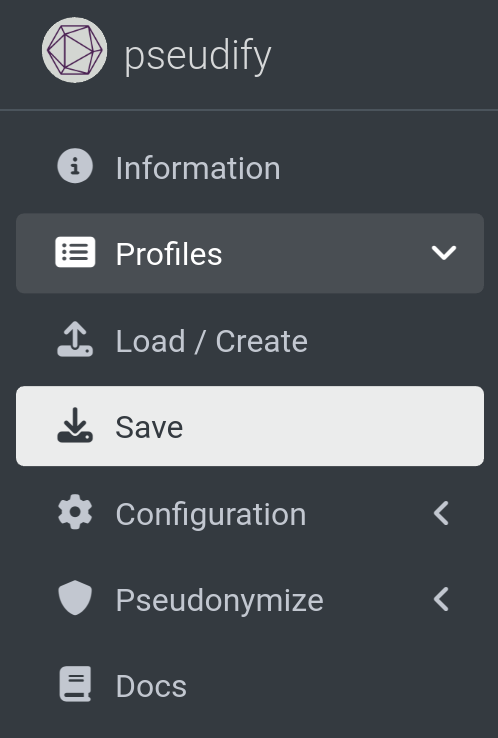
Task: Click the Pseudonymize text label
Action: pyautogui.click(x=220, y=600)
